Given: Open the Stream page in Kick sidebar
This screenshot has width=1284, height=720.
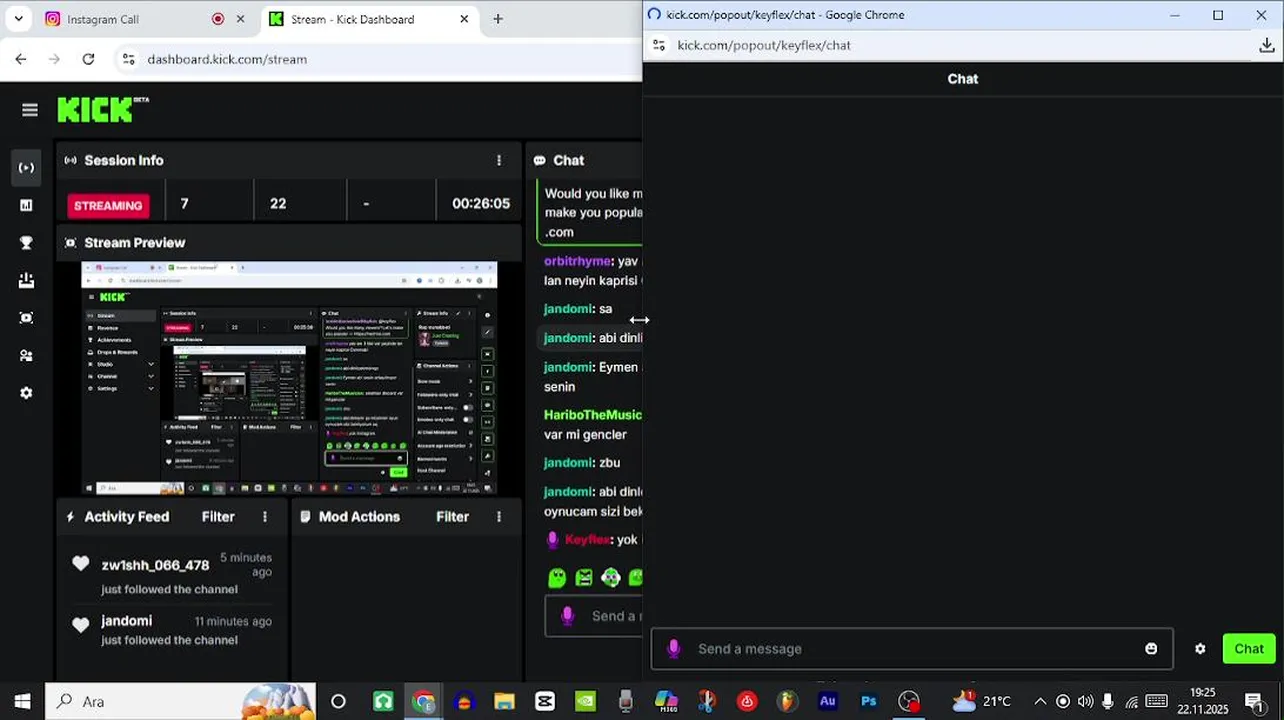Looking at the screenshot, I should (x=27, y=167).
